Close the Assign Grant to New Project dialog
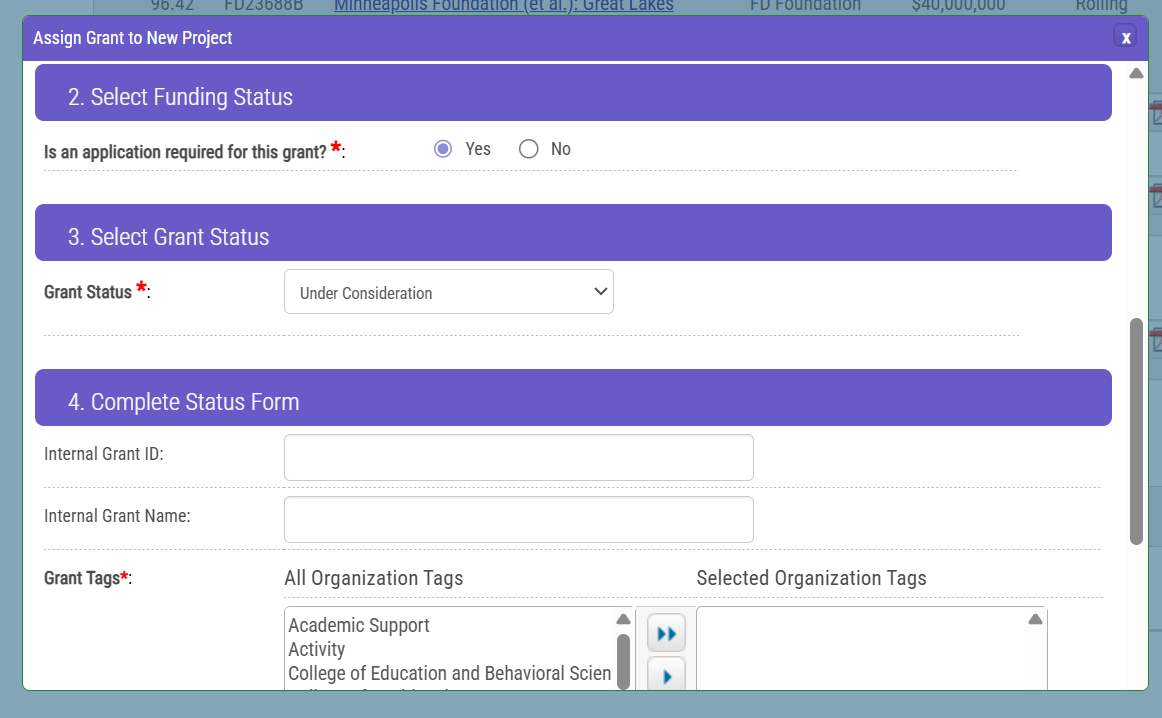Image resolution: width=1162 pixels, height=718 pixels. click(x=1125, y=37)
